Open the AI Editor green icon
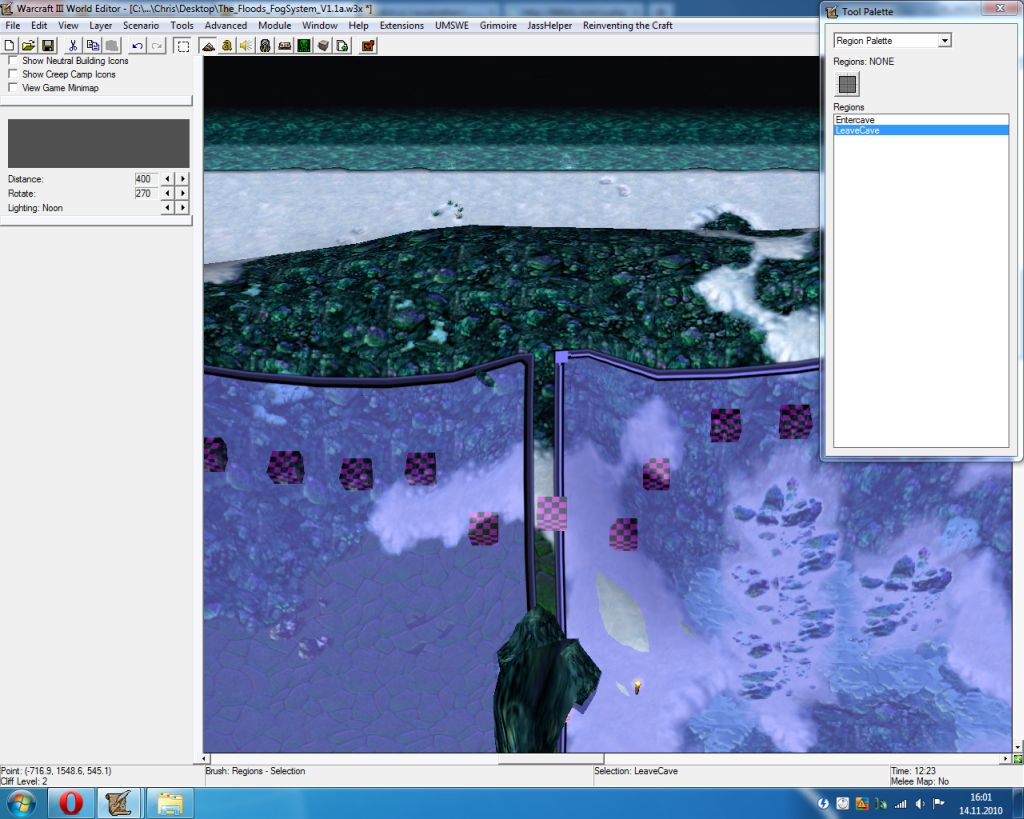Screen dimensions: 1024x819 point(304,46)
